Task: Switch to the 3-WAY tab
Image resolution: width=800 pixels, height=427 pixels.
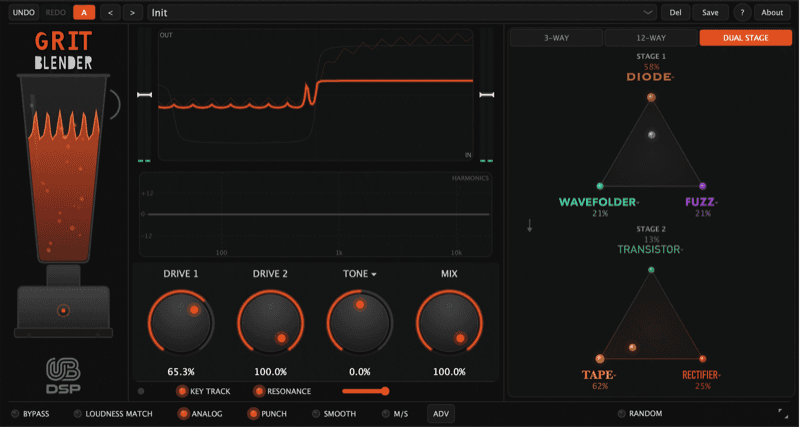Action: (x=556, y=38)
